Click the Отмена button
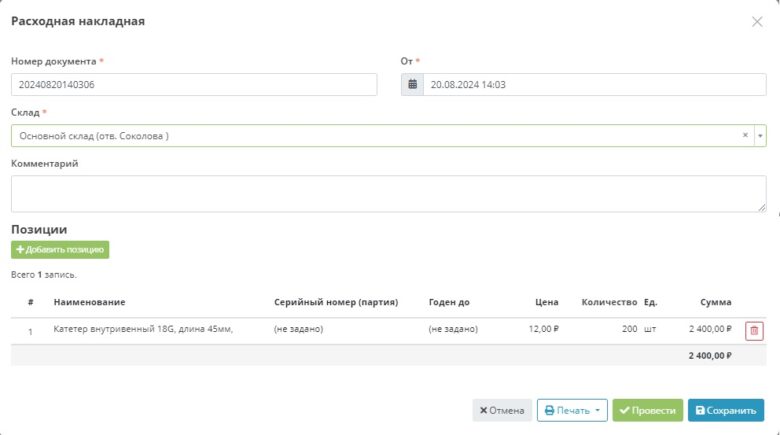 tap(502, 411)
